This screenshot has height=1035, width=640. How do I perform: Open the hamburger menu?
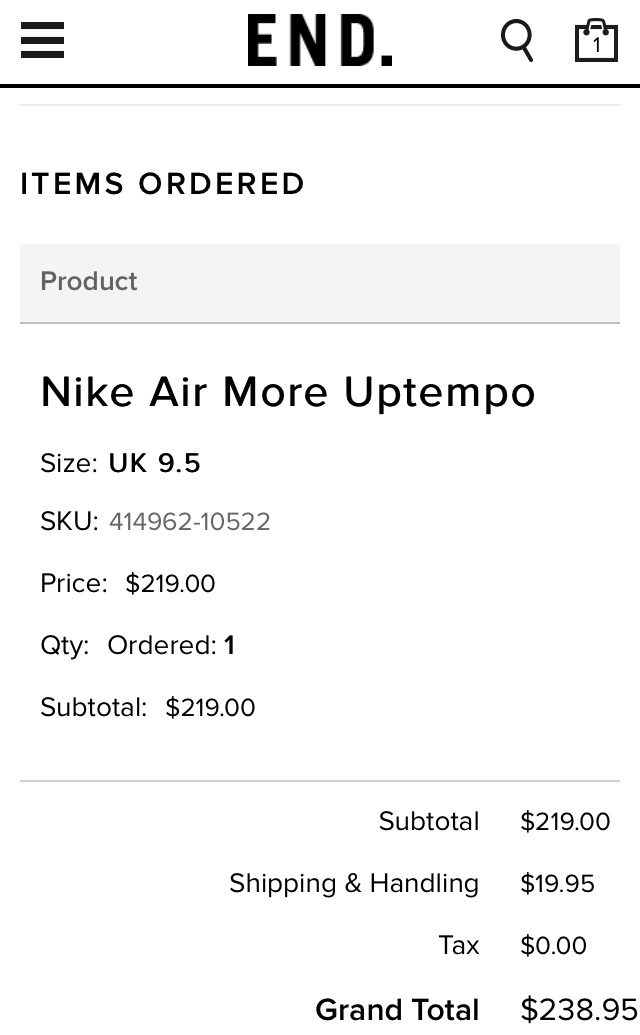pyautogui.click(x=42, y=40)
